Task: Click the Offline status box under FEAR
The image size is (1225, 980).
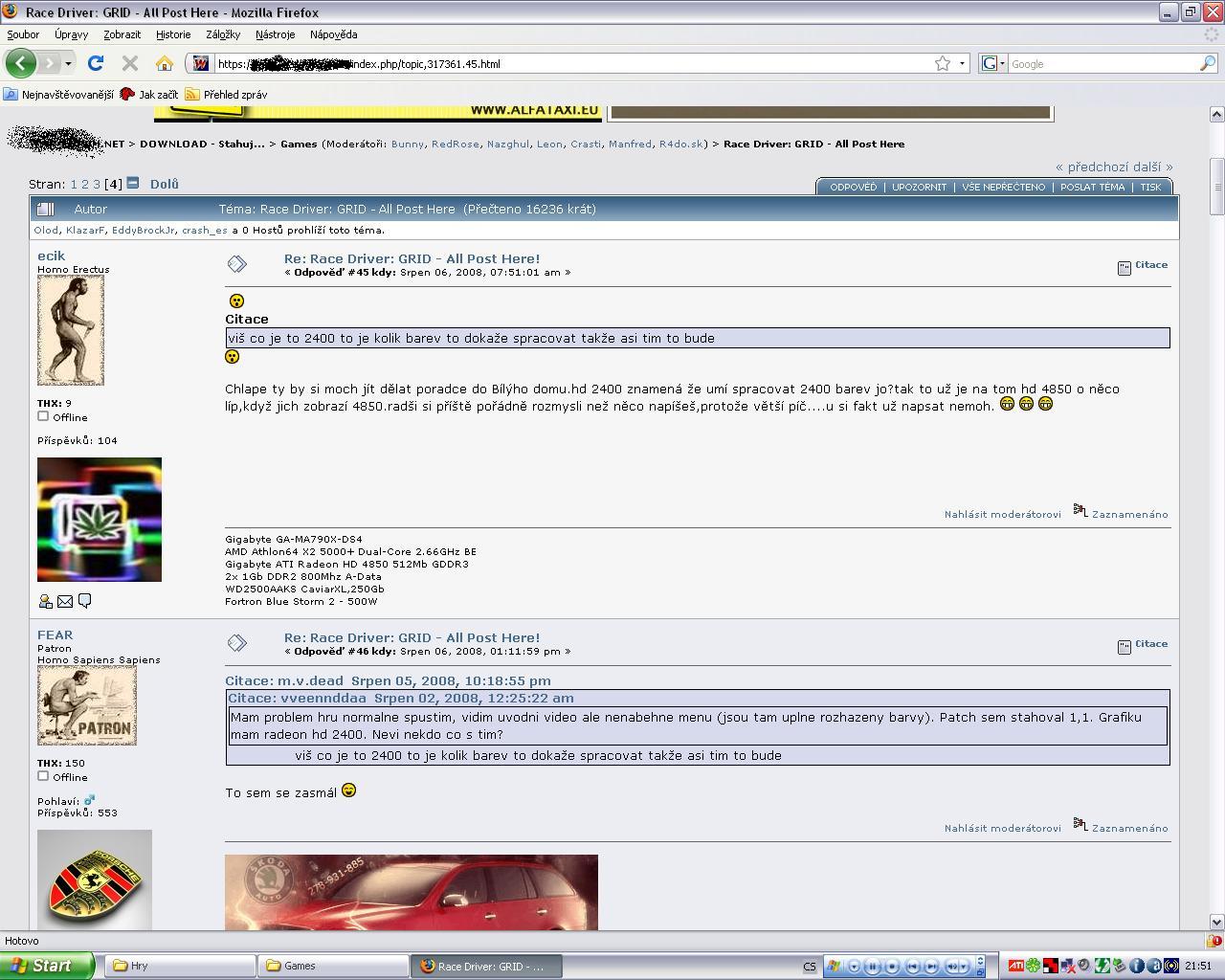Action: 43,776
